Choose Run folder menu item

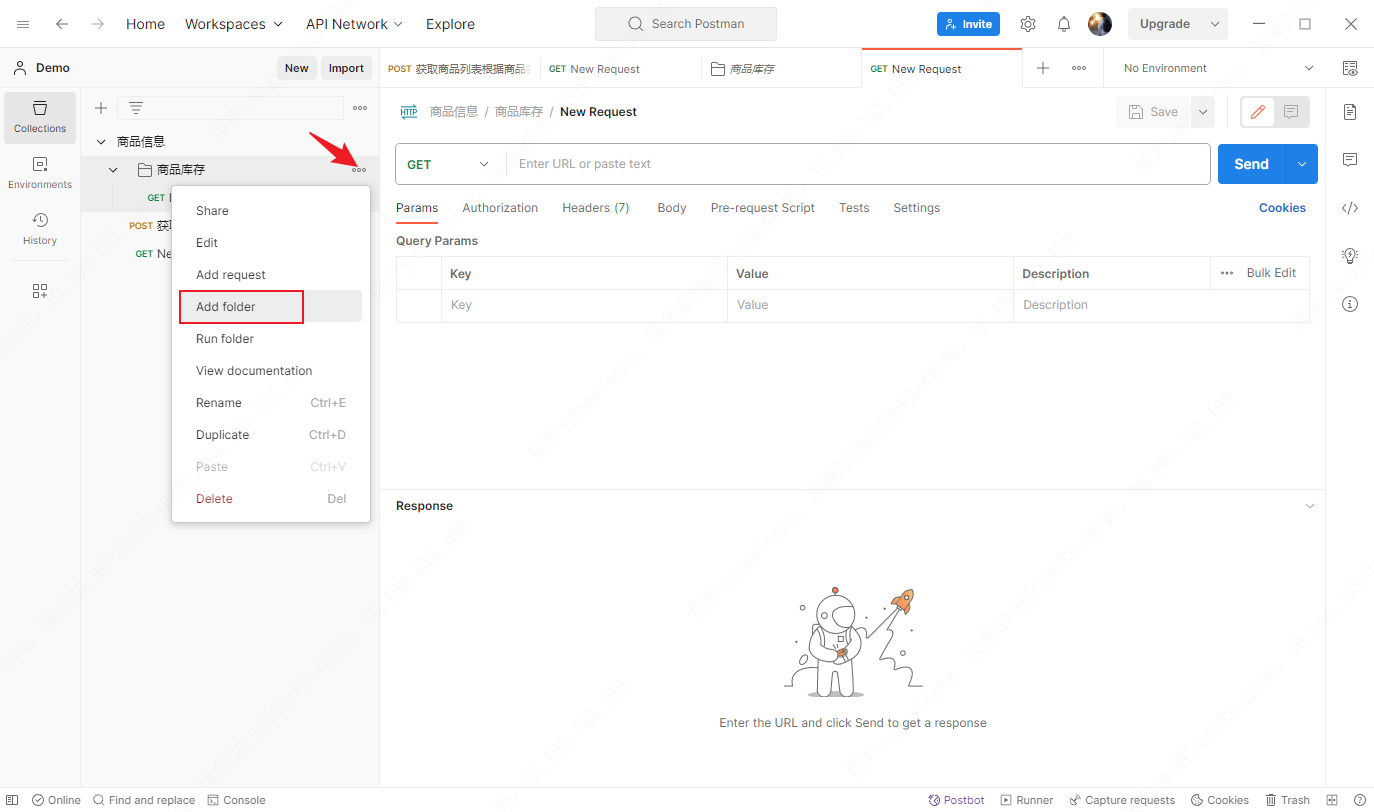tap(271, 339)
